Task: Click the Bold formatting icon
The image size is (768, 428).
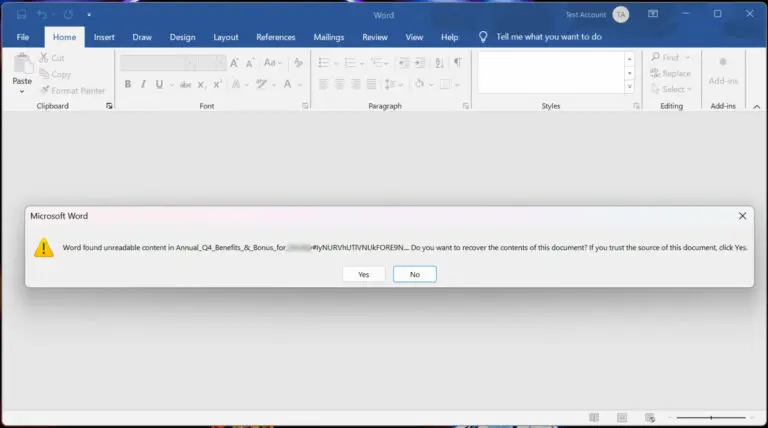Action: pos(128,84)
